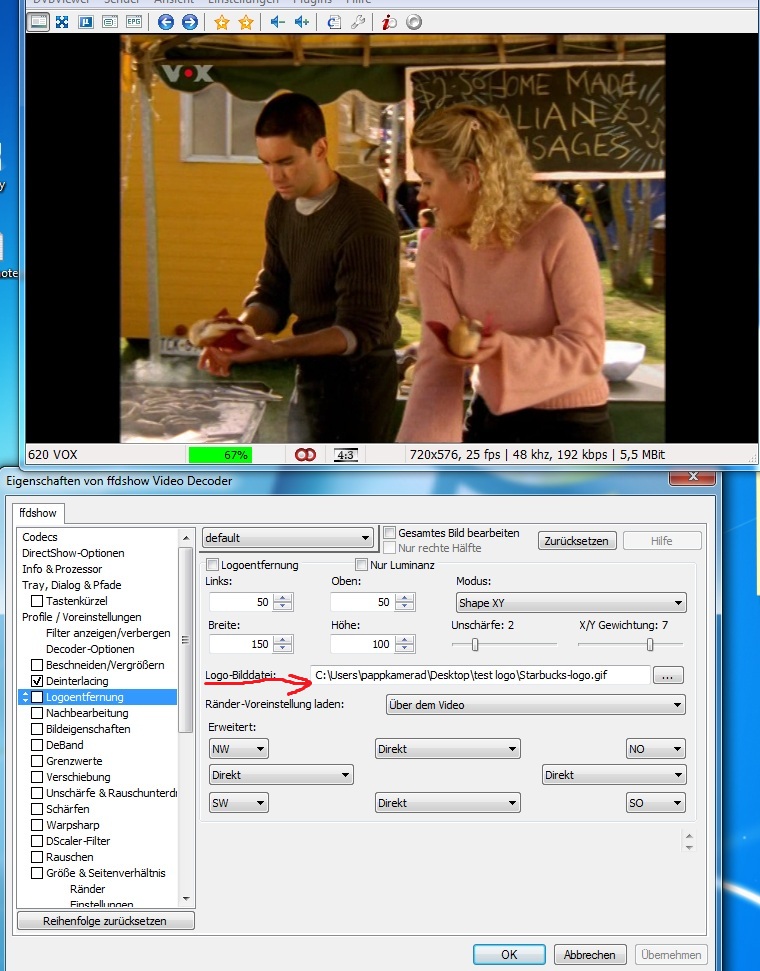Click the Breite value field showing 150
This screenshot has width=760, height=971.
click(x=240, y=644)
